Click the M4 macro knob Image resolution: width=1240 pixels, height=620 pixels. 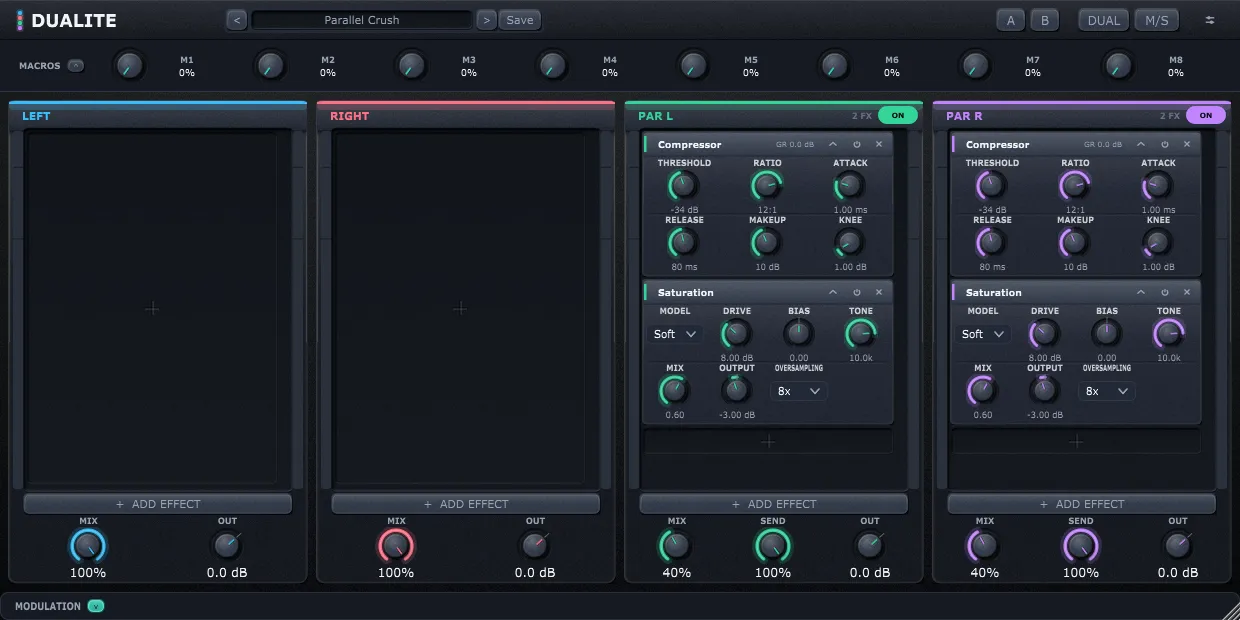pos(552,66)
